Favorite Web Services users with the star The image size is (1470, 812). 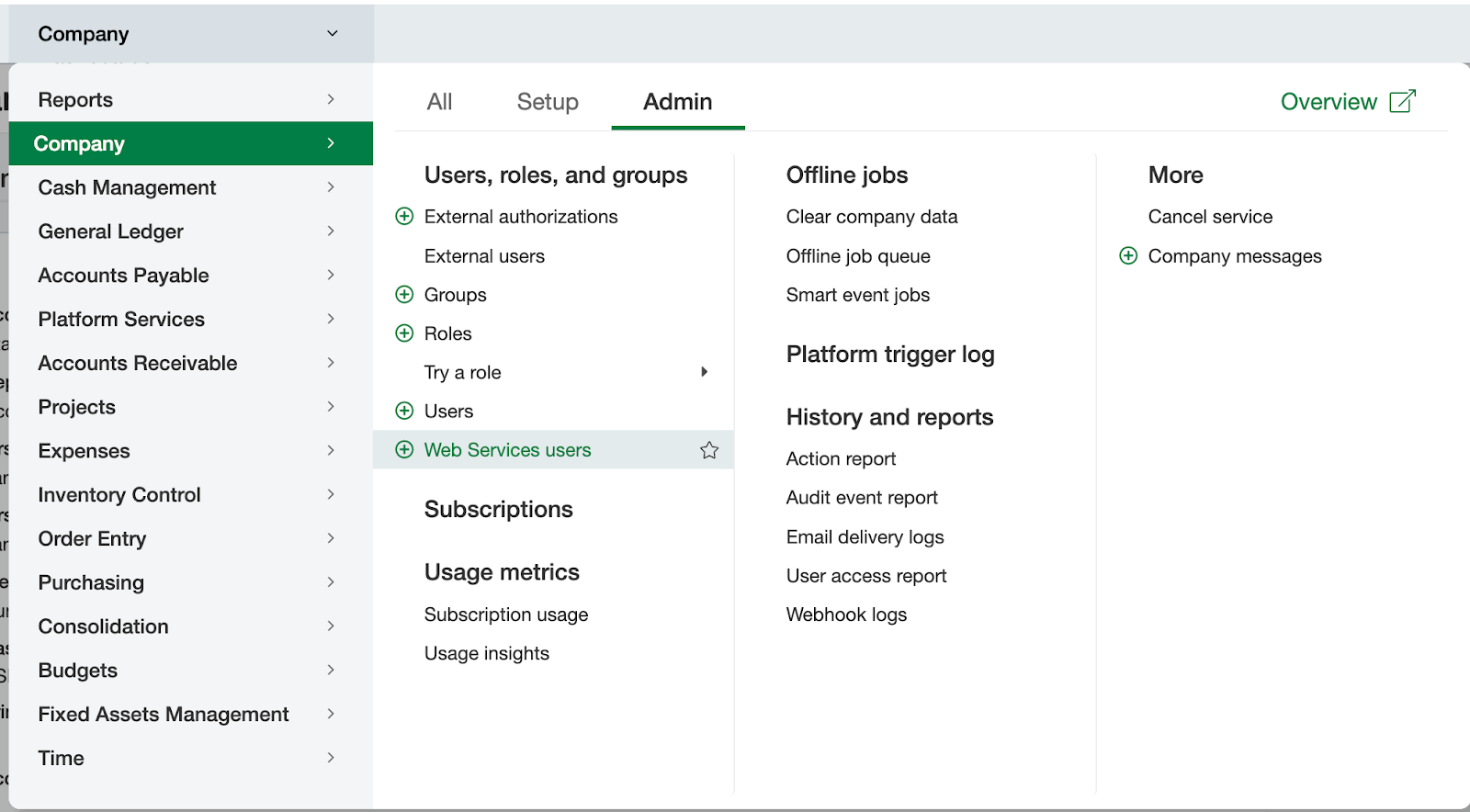coord(709,450)
